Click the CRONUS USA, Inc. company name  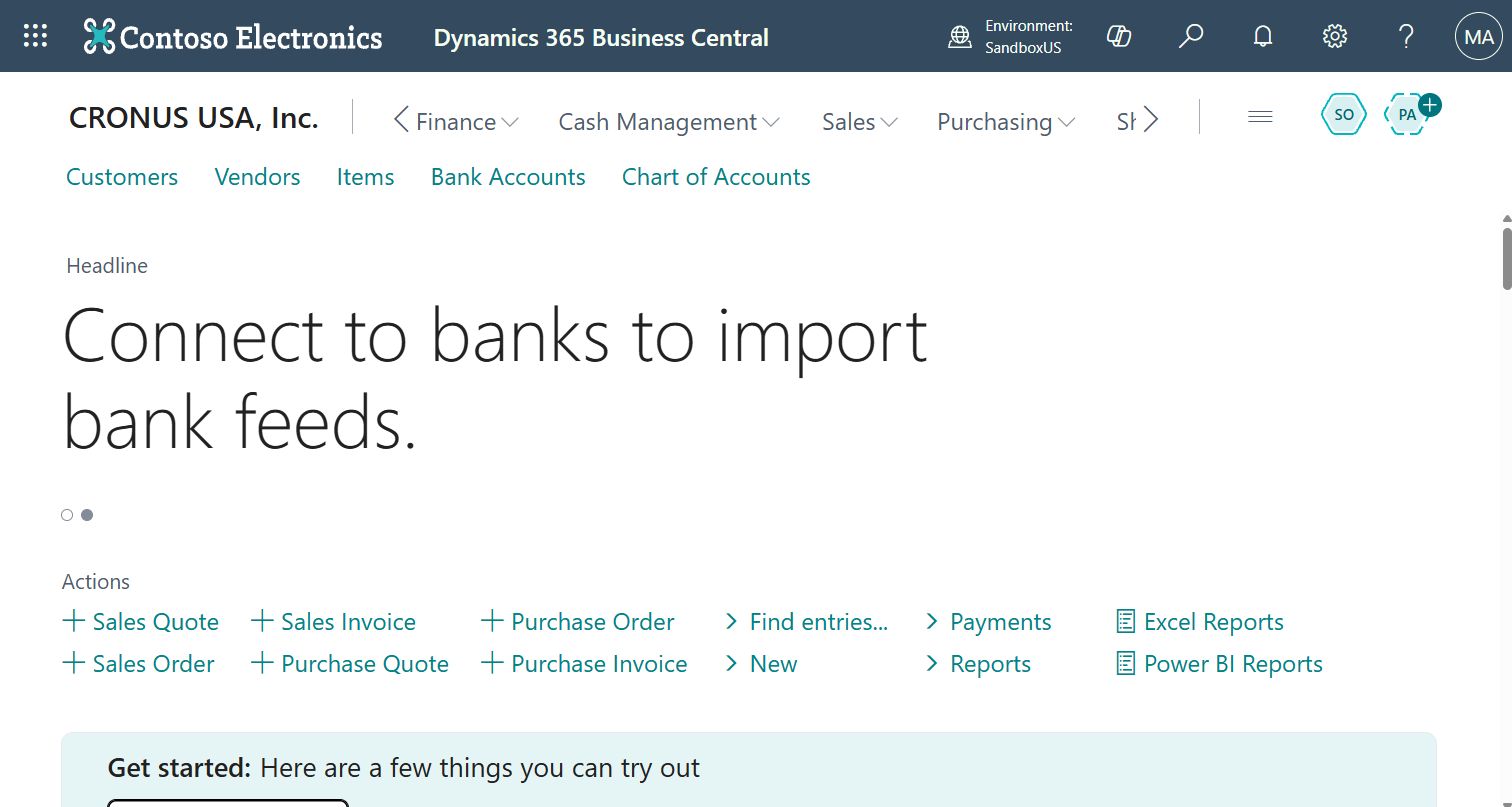194,118
